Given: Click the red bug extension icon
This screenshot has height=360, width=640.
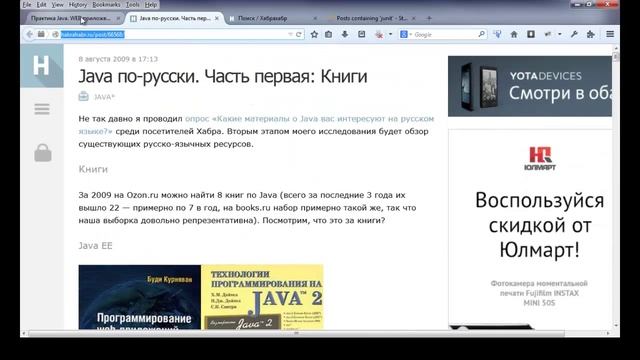Looking at the screenshot, I should (379, 35).
